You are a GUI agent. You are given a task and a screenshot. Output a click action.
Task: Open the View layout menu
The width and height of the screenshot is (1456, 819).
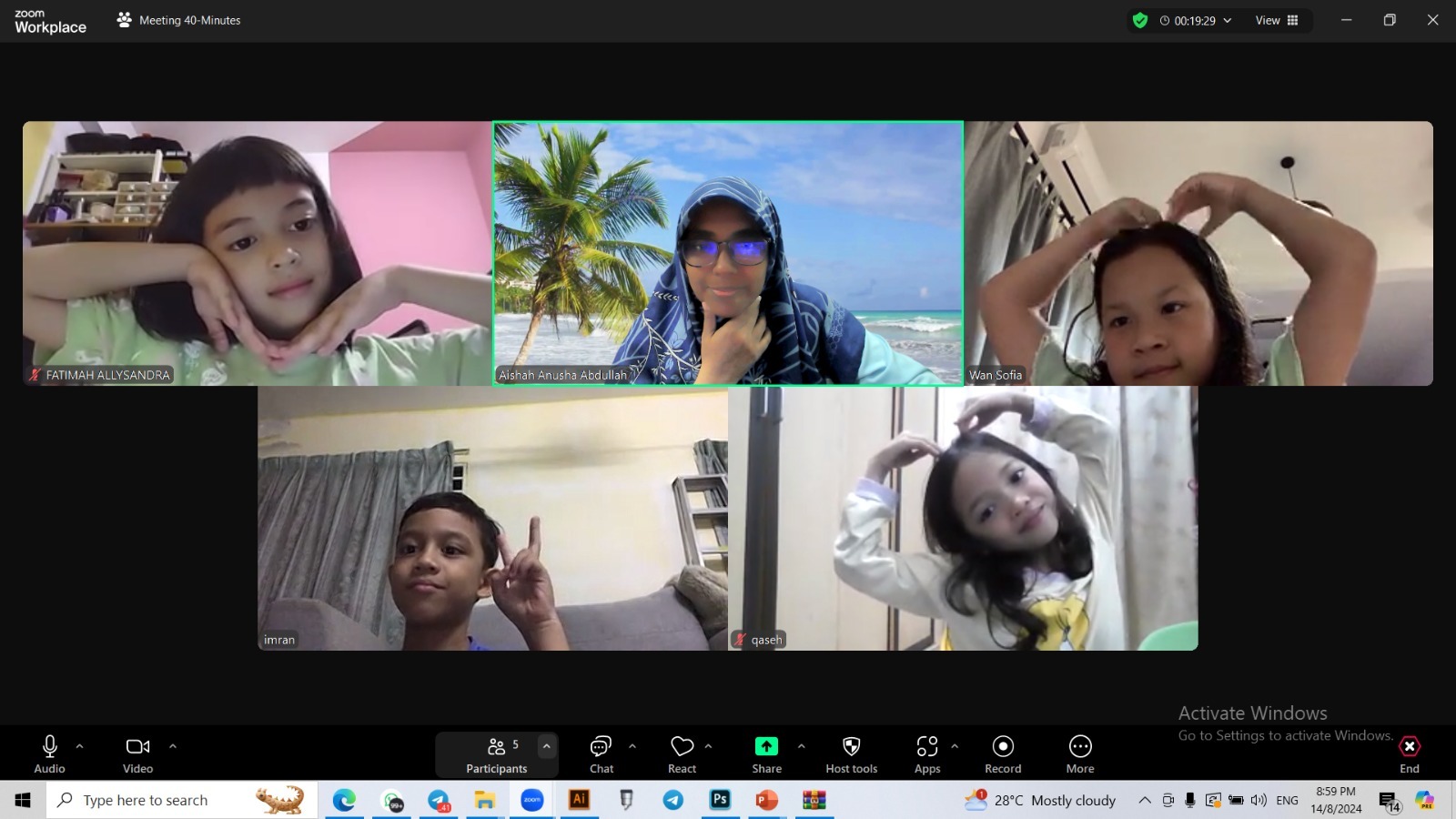click(1277, 20)
